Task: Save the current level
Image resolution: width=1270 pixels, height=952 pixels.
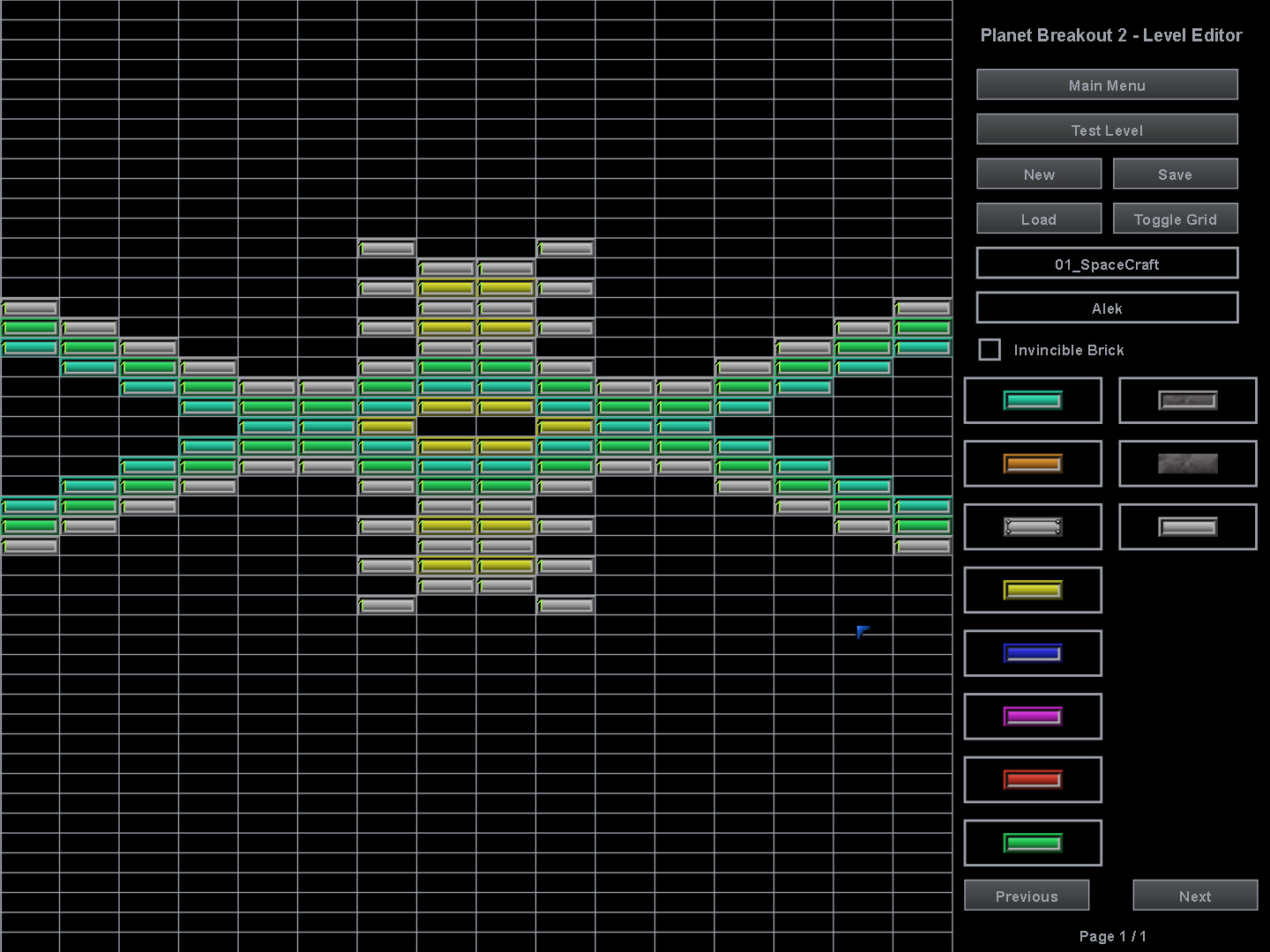Action: (x=1175, y=174)
